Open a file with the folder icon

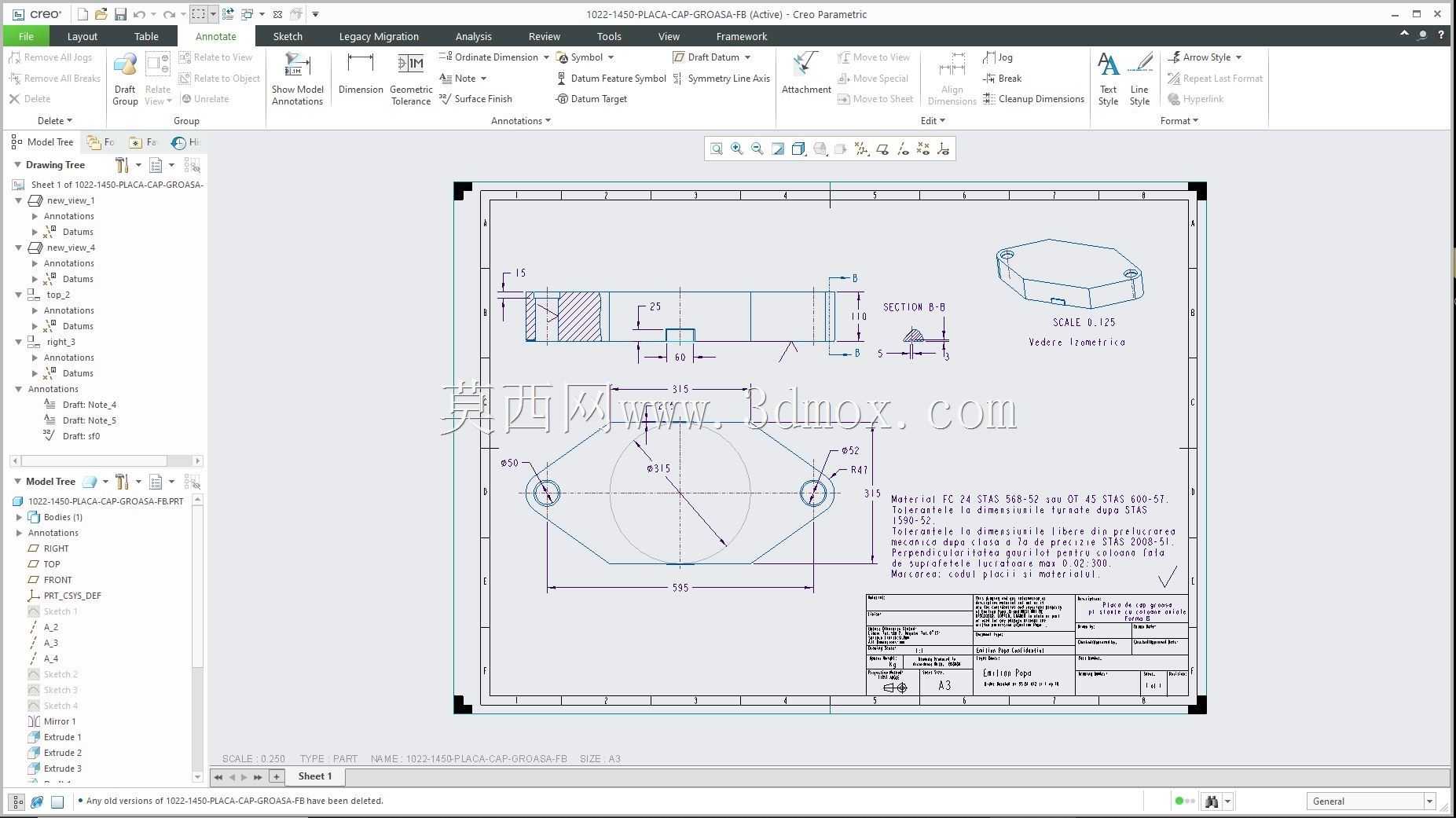[x=101, y=14]
